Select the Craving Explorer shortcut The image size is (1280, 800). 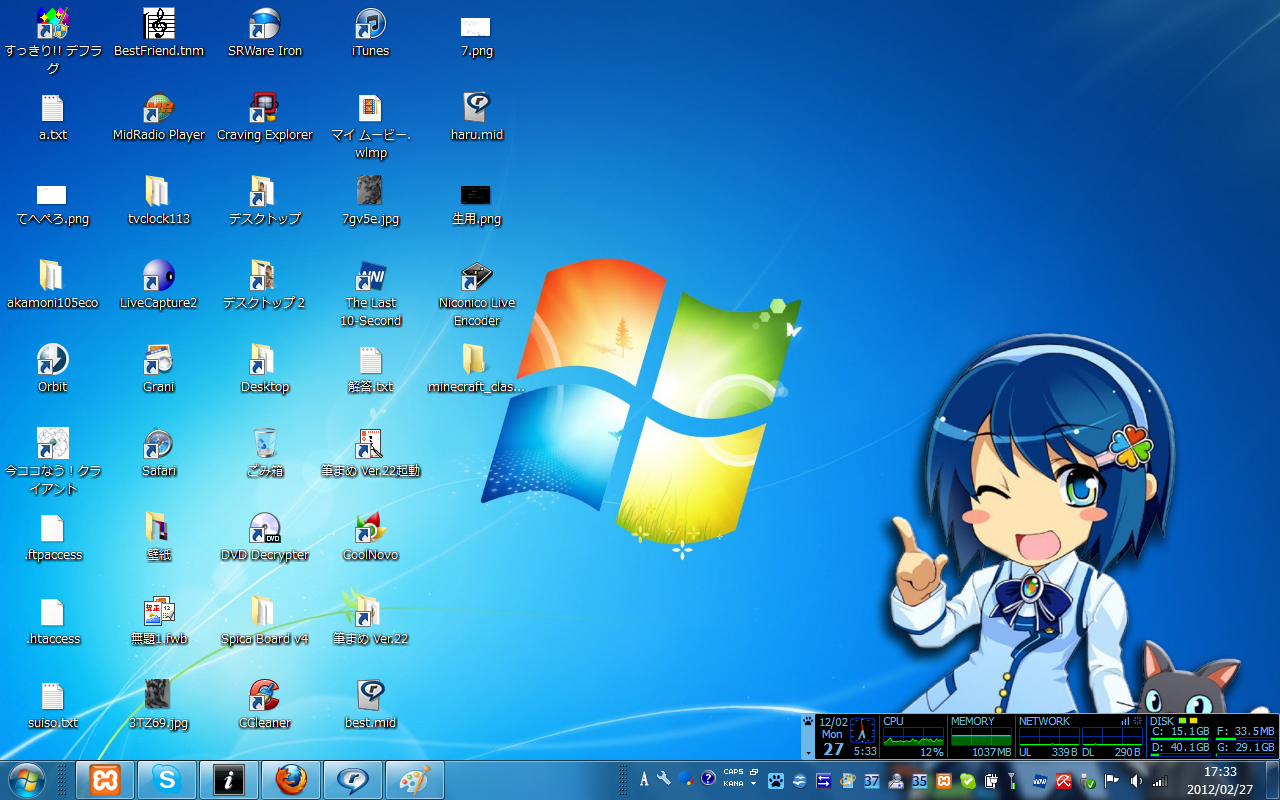pyautogui.click(x=264, y=108)
